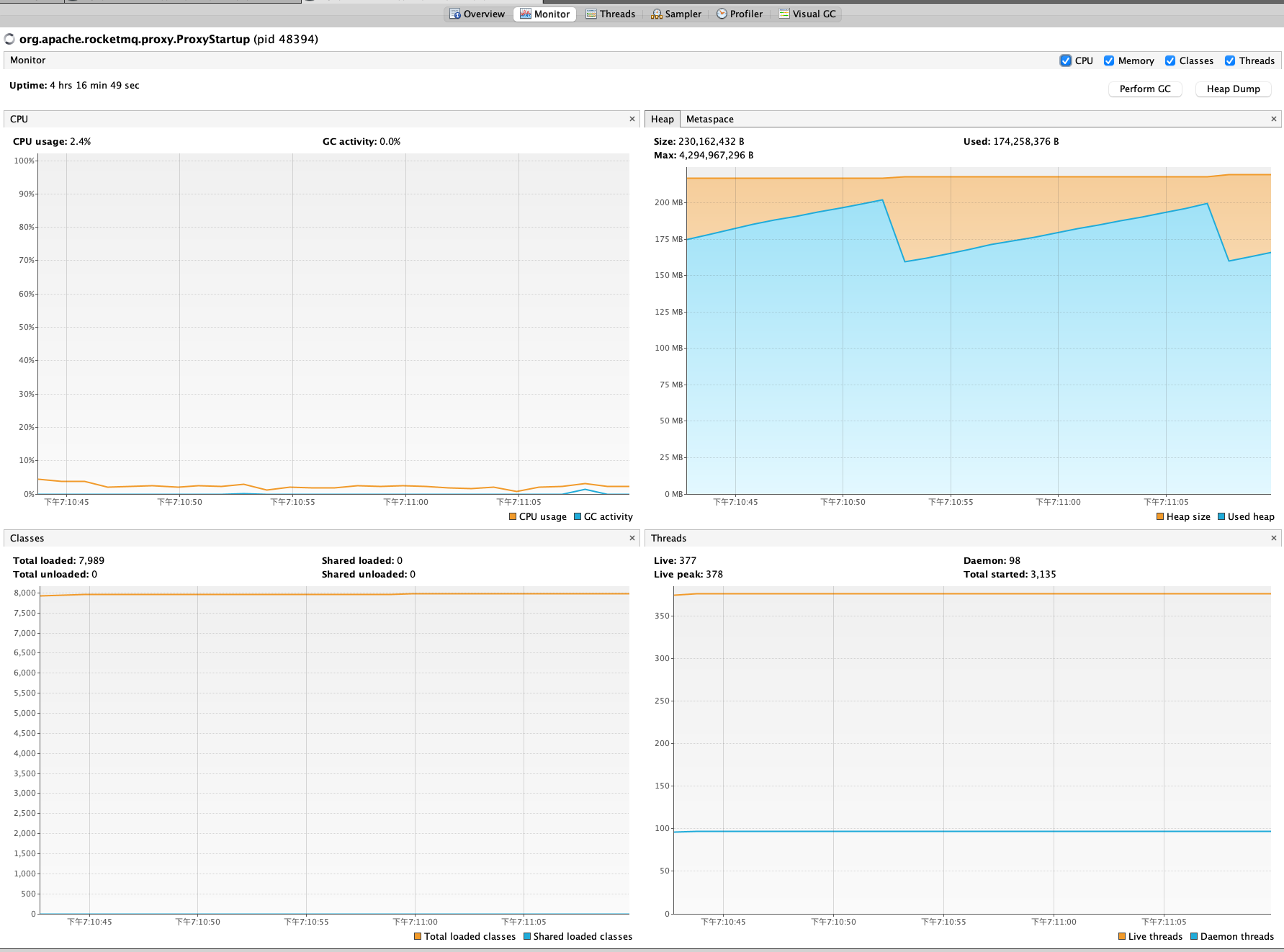Select the Heap memory tab
Screen dimensions: 1284x952
pyautogui.click(x=662, y=119)
